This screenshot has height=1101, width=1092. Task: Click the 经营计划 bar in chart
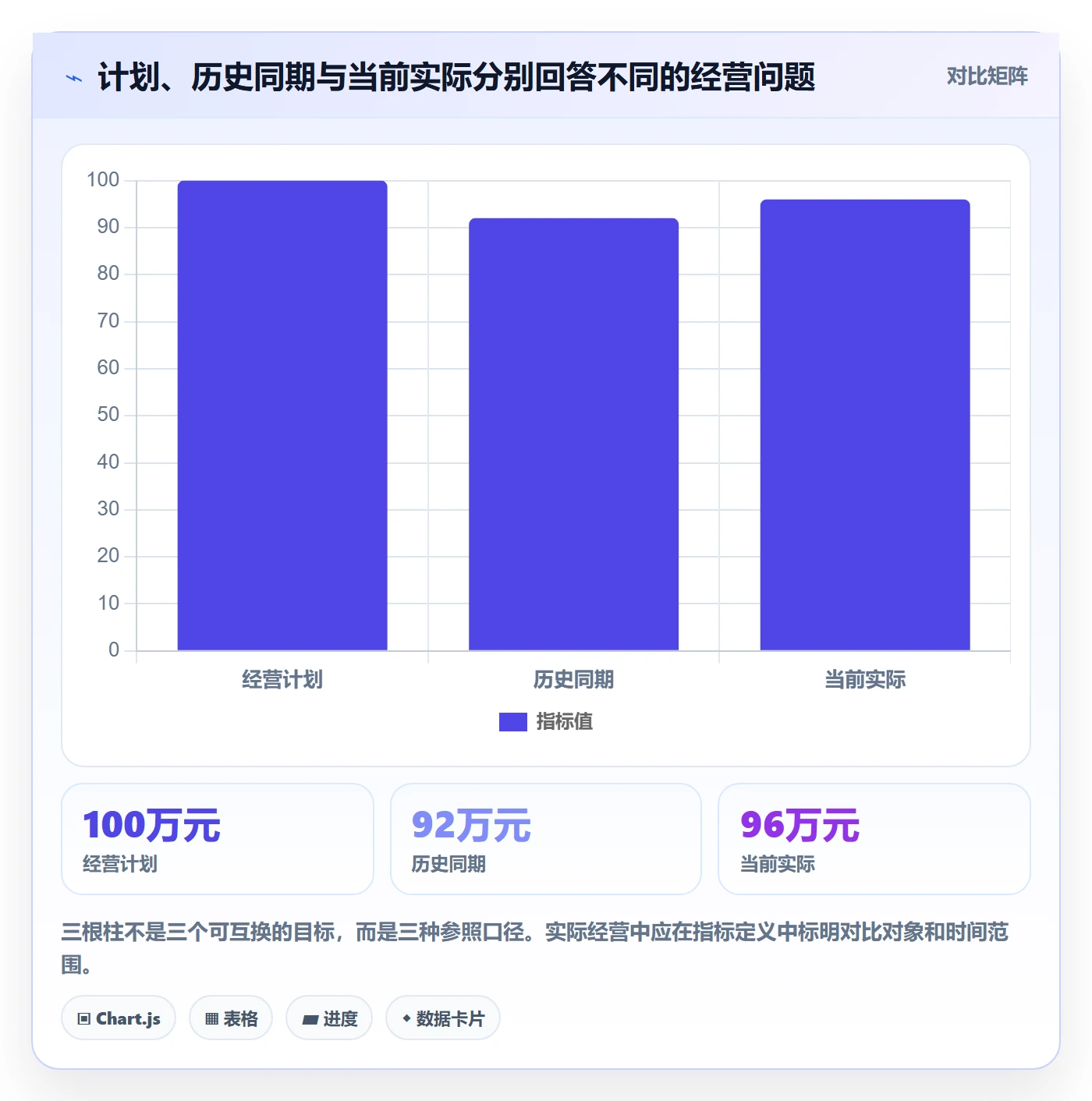[282, 416]
